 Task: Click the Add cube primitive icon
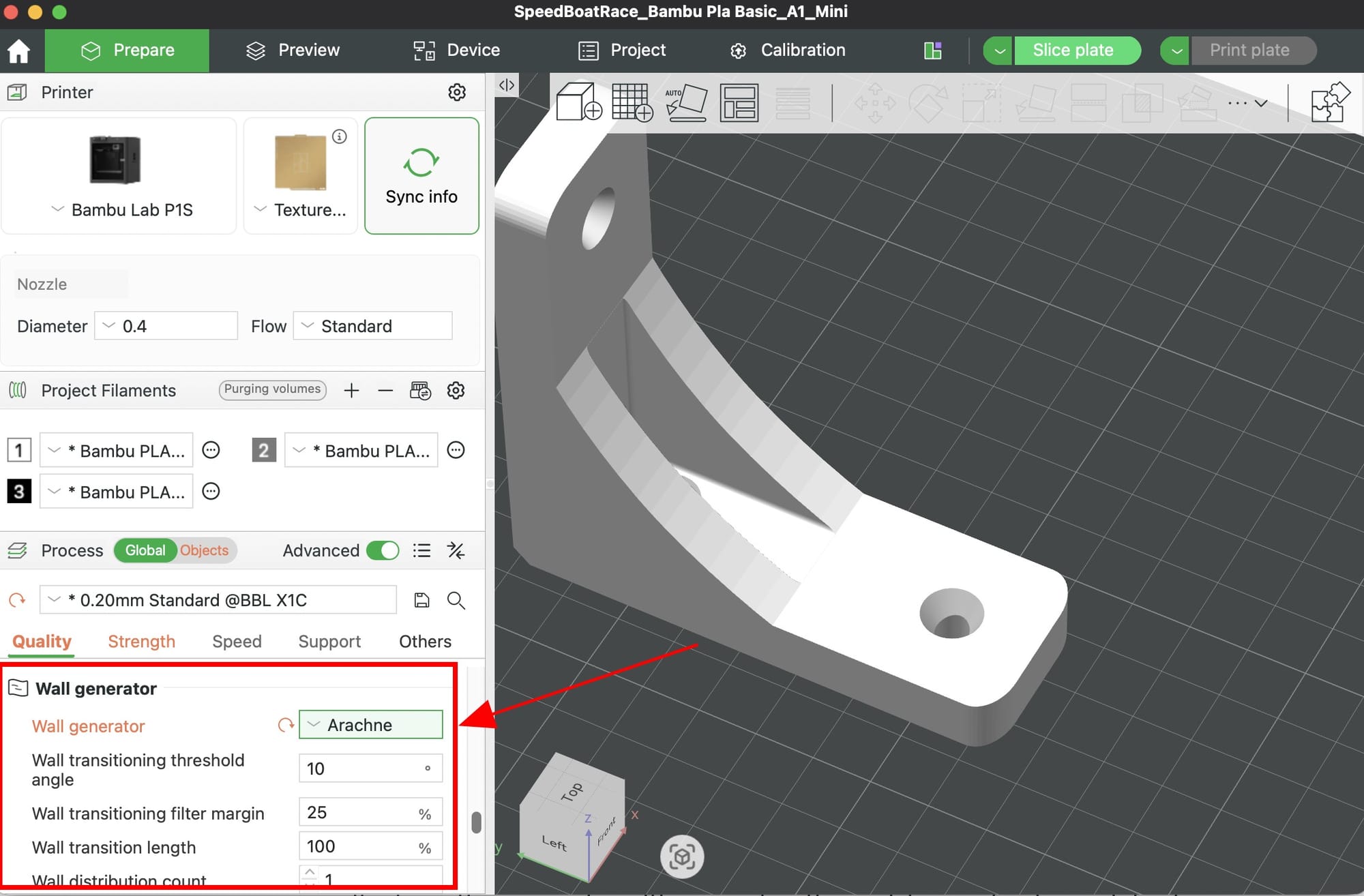tap(578, 103)
